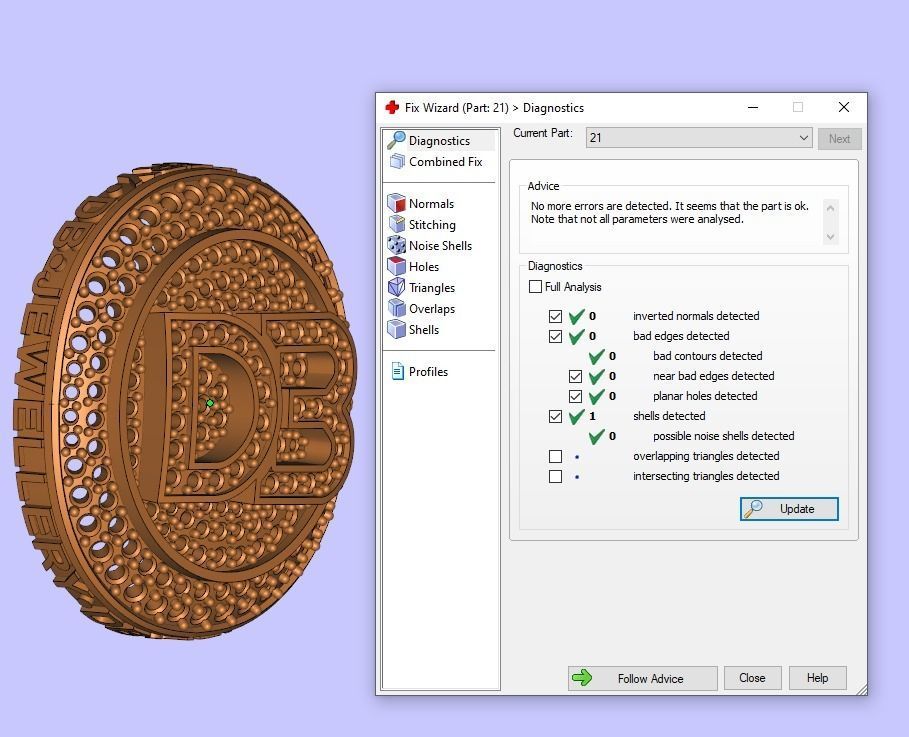Click the Stitching icon
The width and height of the screenshot is (909, 737).
397,224
